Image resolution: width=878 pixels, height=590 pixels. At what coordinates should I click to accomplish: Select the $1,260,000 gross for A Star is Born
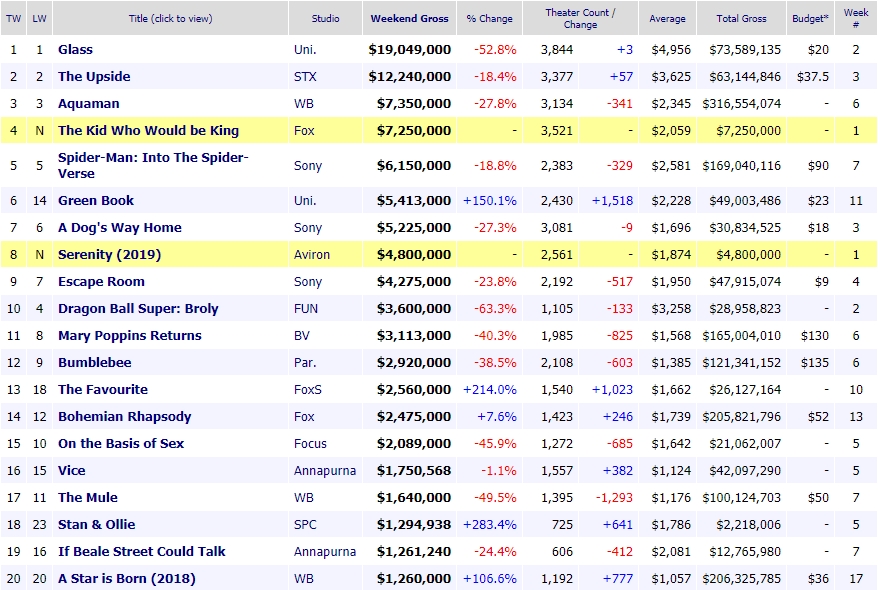[414, 578]
